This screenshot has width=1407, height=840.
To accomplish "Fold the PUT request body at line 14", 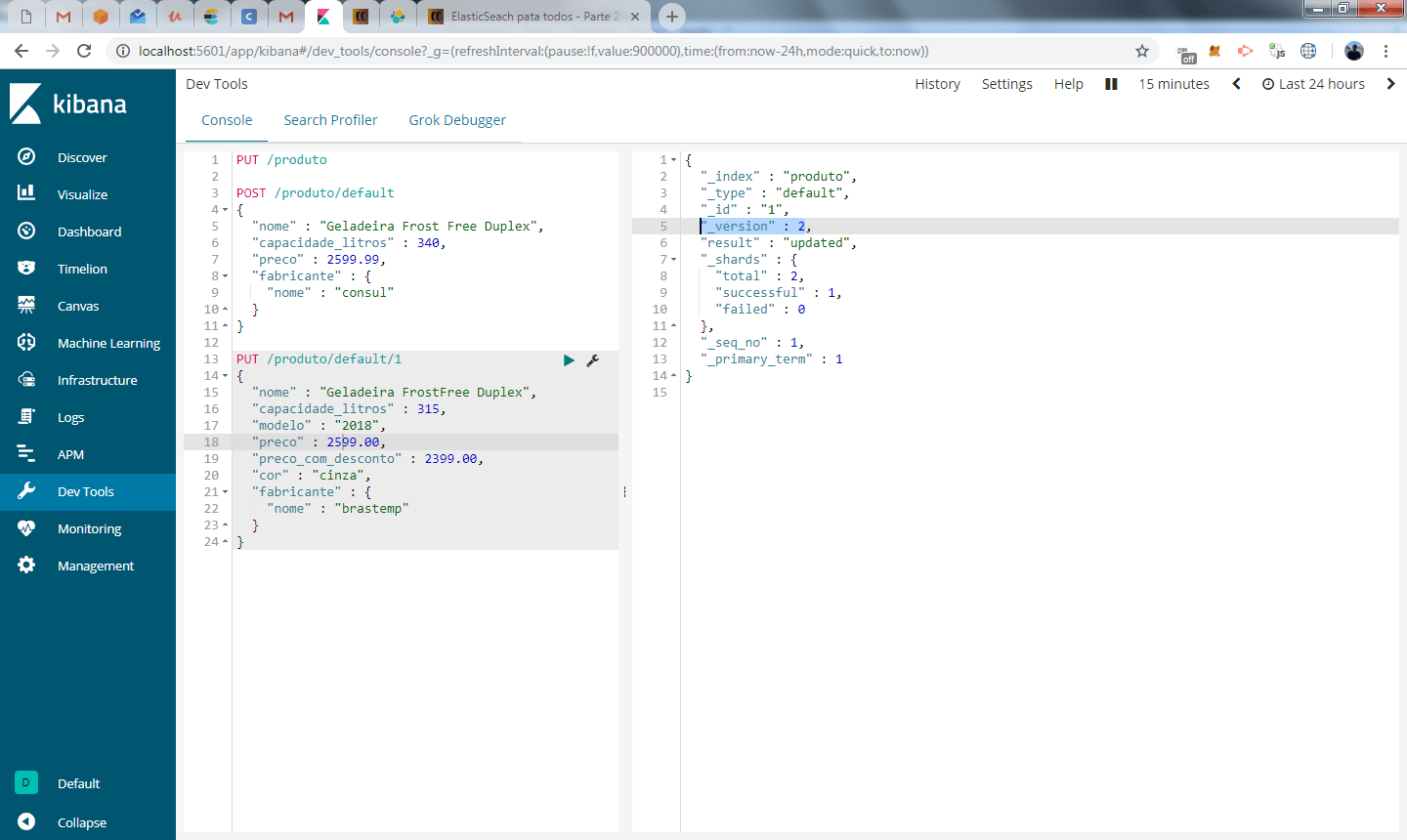I will coord(225,376).
